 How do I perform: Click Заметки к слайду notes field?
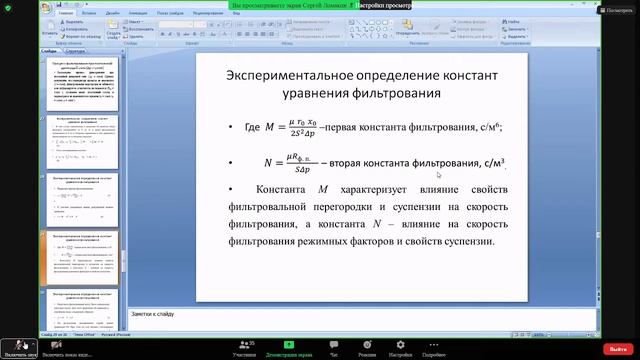click(x=362, y=319)
